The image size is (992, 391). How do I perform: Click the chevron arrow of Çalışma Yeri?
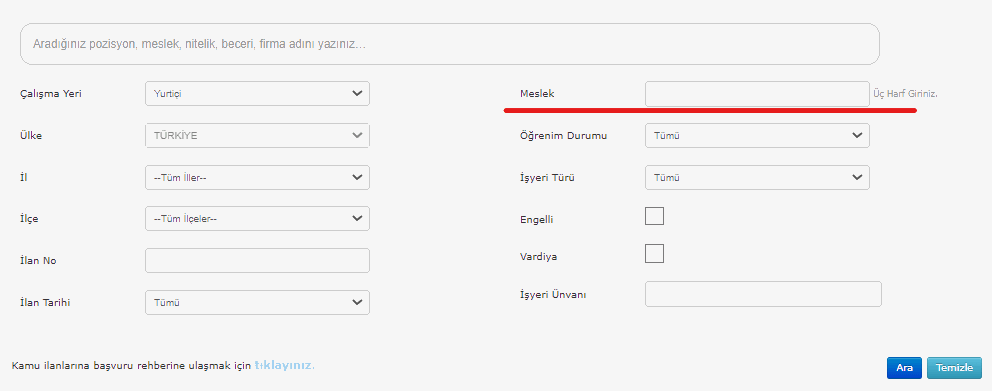coord(357,94)
